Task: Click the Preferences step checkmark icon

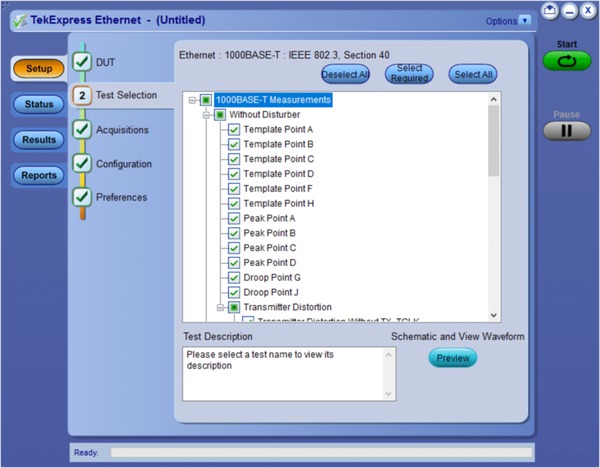Action: [83, 197]
